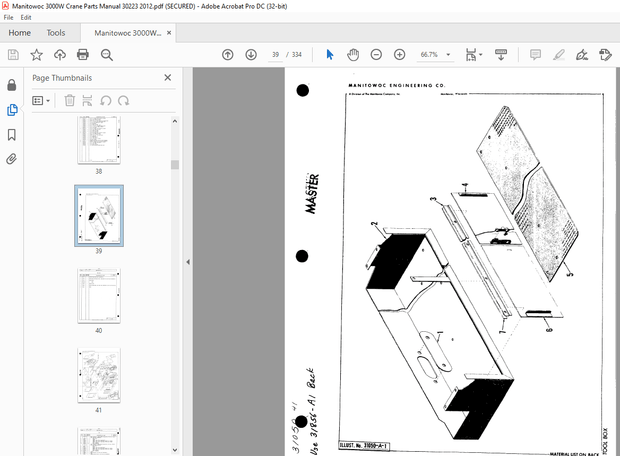Bookmark file with the star icon
The width and height of the screenshot is (620, 456).
click(37, 55)
